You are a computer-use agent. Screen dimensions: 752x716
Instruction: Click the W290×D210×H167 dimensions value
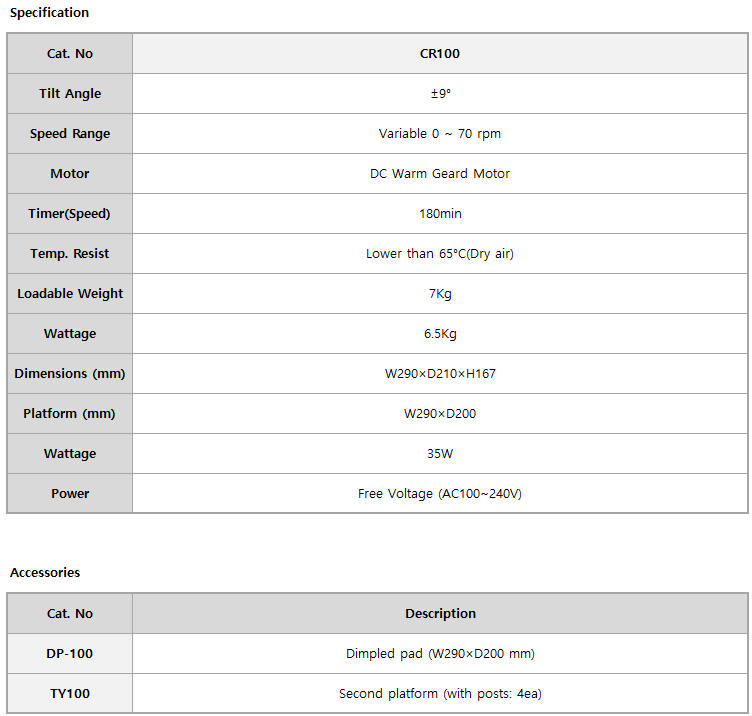click(440, 374)
